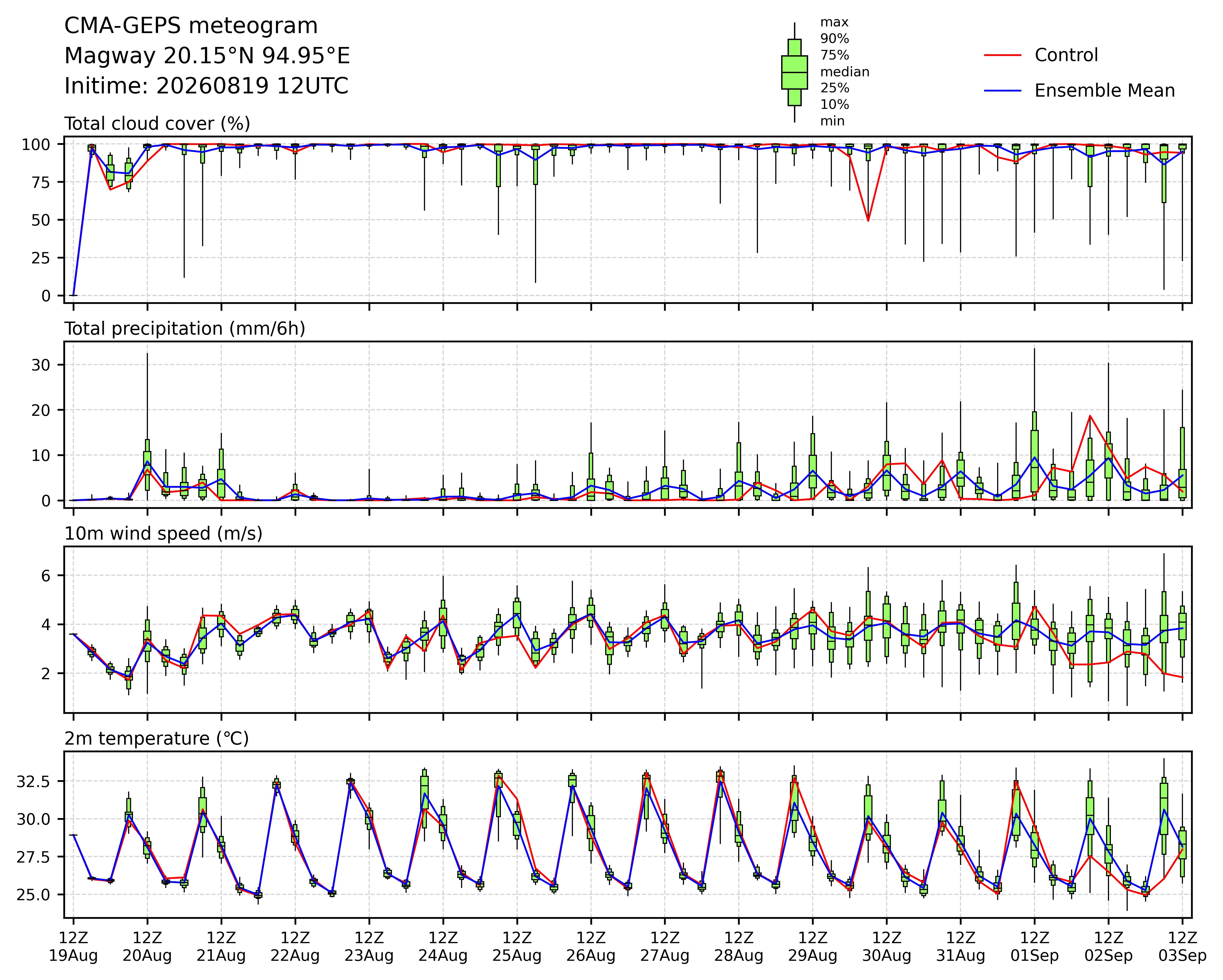Click the green box-plot legend symbol
Screen dimensions: 1223x980
[x=794, y=72]
